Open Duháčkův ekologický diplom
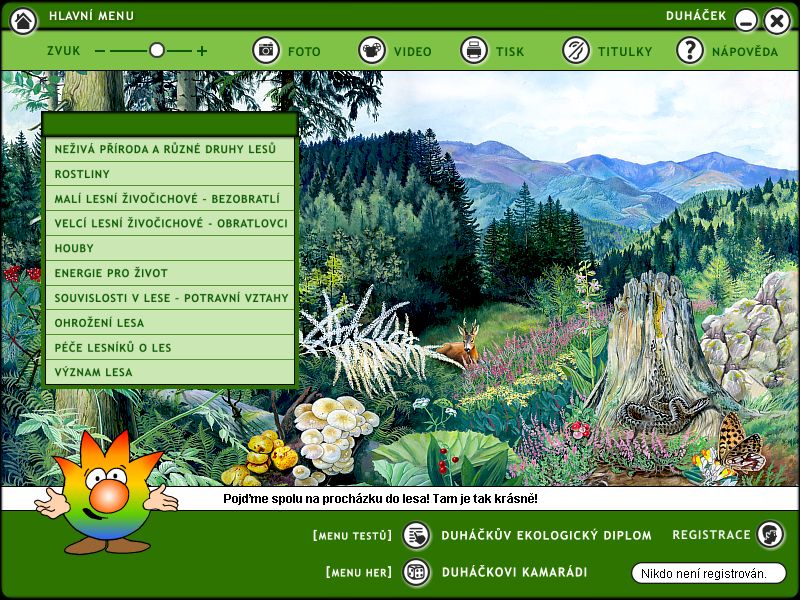This screenshot has width=800, height=600. coord(546,535)
